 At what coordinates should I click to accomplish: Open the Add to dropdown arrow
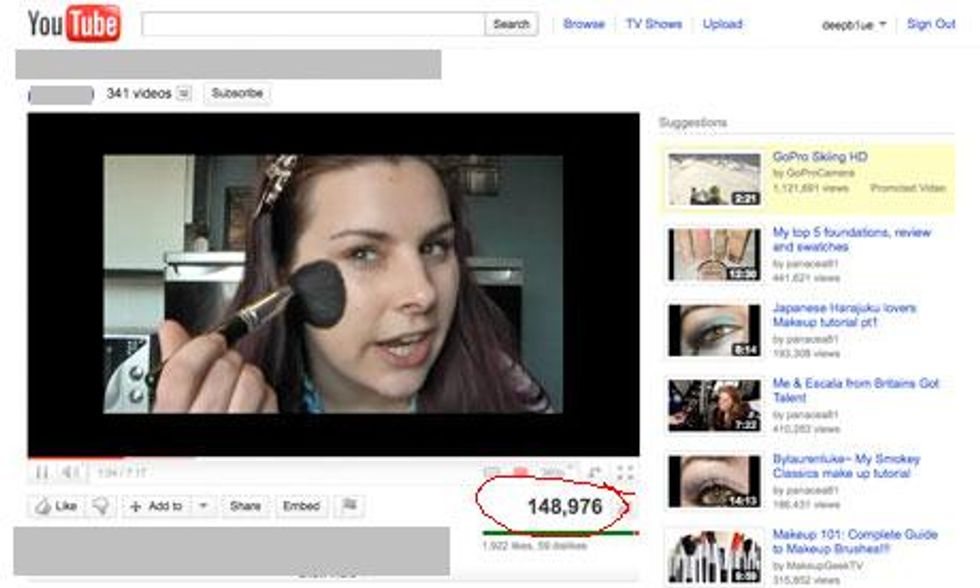point(203,507)
